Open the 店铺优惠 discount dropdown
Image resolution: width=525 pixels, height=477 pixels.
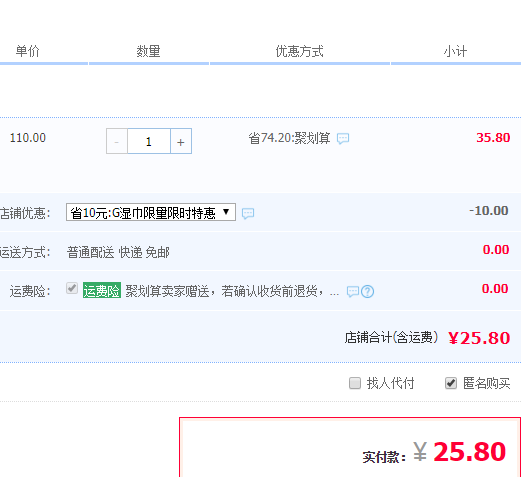tap(151, 212)
